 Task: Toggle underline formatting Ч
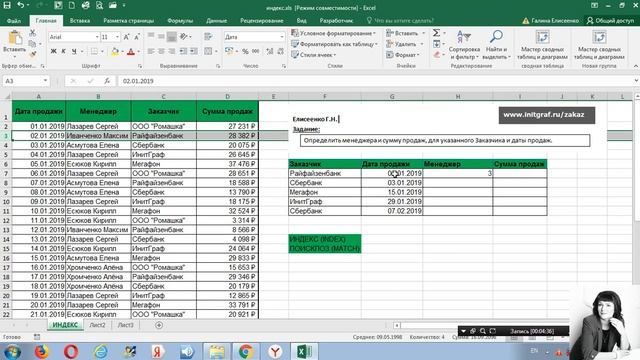pos(74,51)
